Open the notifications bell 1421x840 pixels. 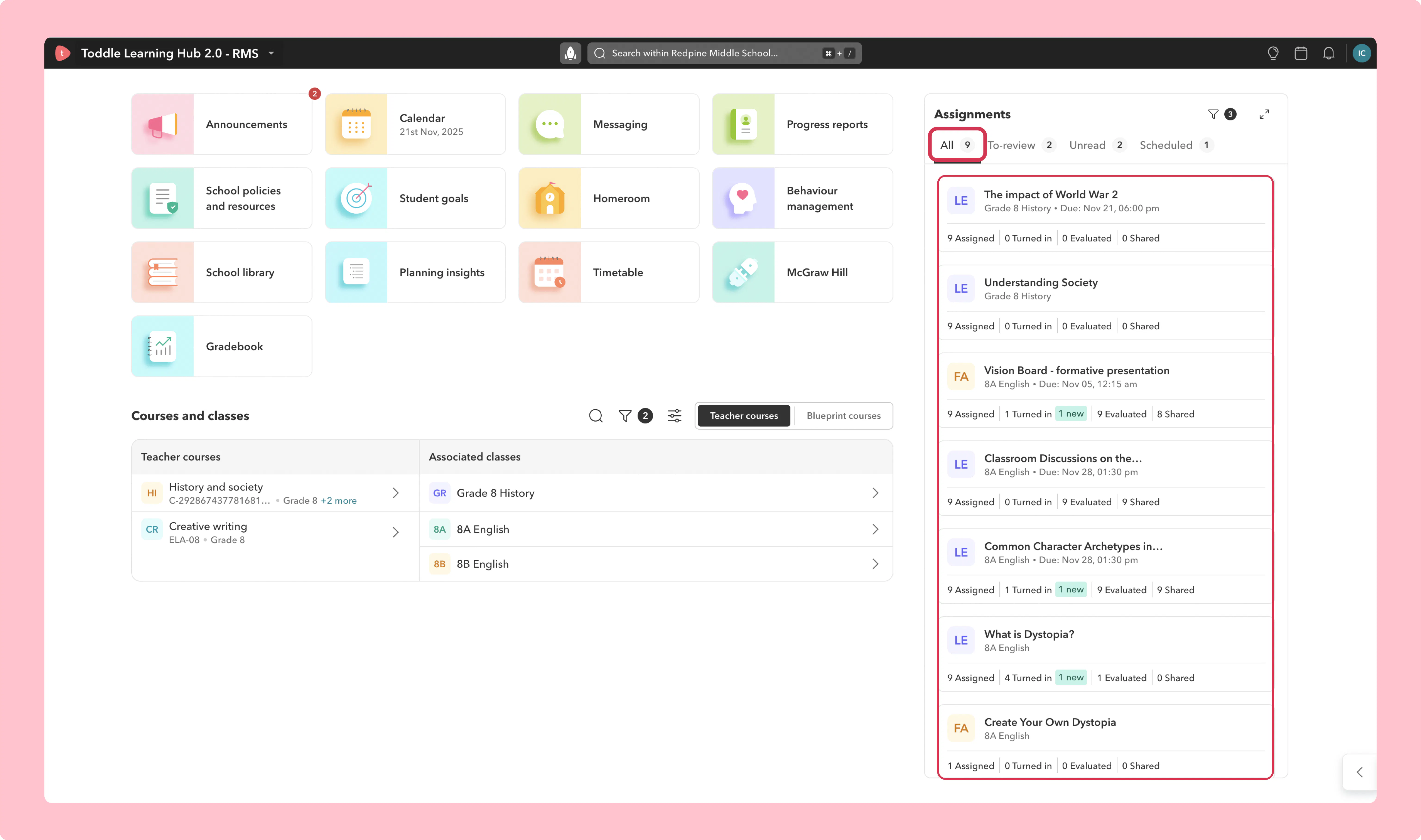pos(1328,53)
